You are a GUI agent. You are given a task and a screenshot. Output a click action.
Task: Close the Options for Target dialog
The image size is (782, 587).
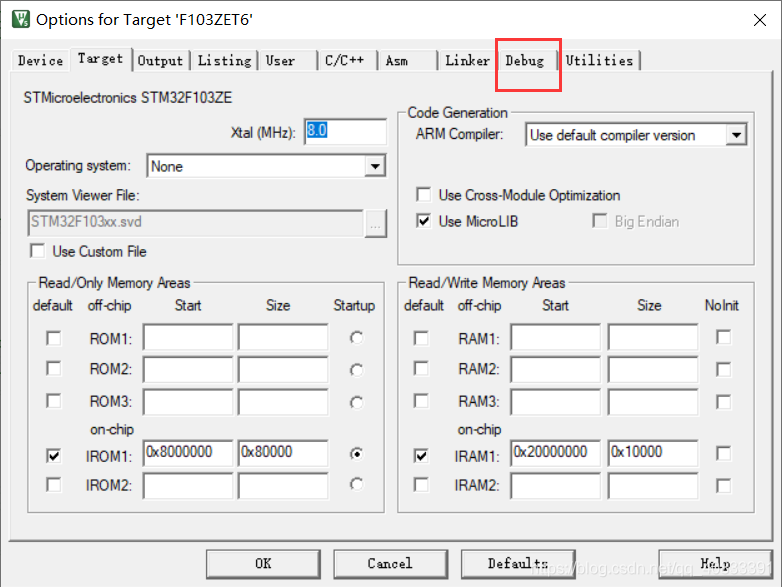(760, 20)
